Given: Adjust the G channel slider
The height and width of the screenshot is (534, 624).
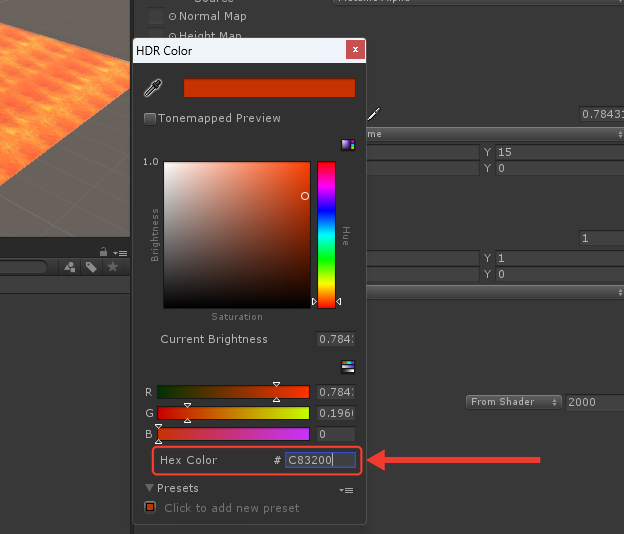Looking at the screenshot, I should pyautogui.click(x=233, y=413).
